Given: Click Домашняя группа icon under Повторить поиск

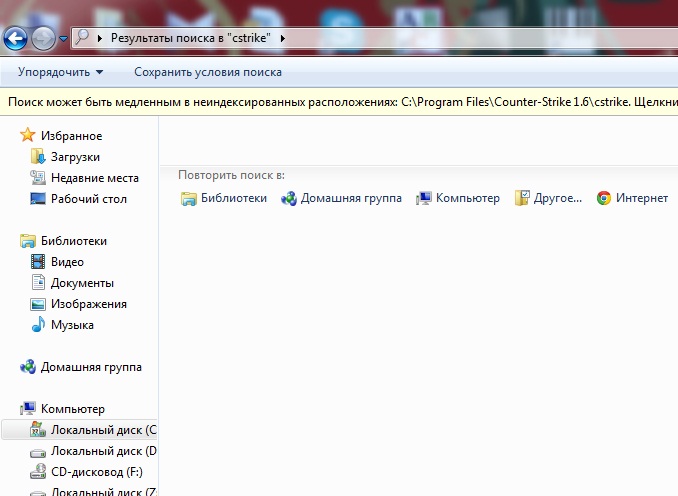Looking at the screenshot, I should [x=289, y=198].
